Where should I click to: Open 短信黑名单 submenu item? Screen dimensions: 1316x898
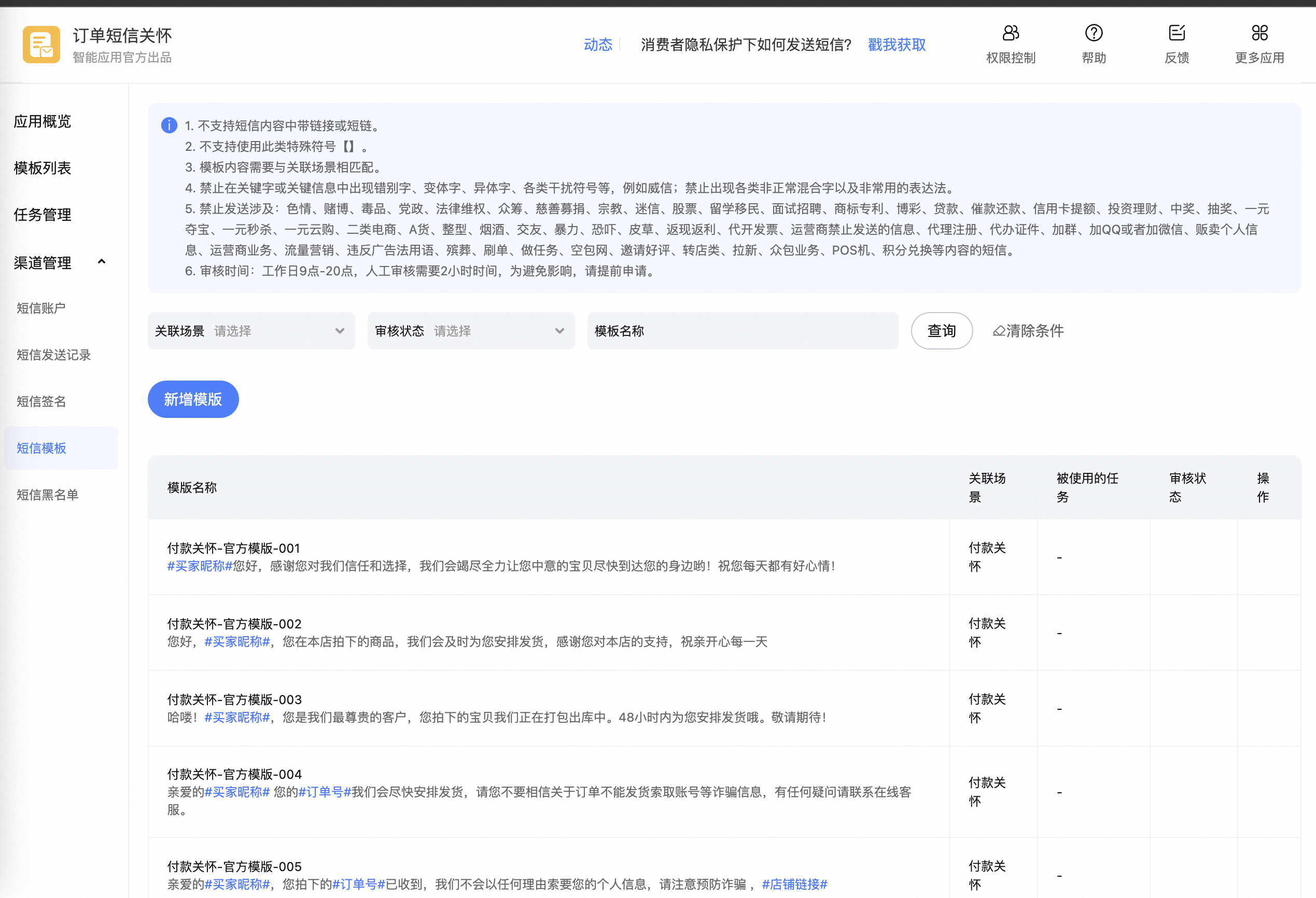48,495
